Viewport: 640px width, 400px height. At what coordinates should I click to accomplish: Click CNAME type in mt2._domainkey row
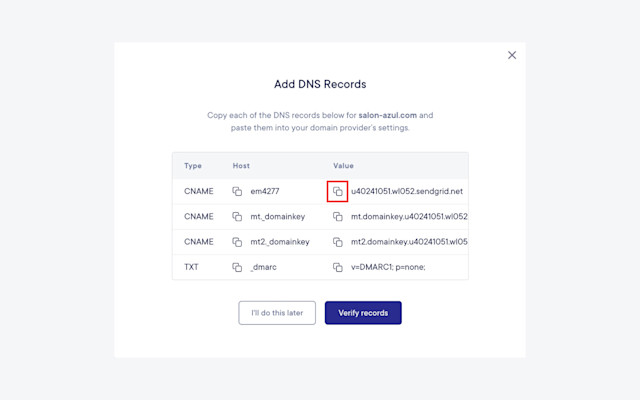tap(199, 242)
